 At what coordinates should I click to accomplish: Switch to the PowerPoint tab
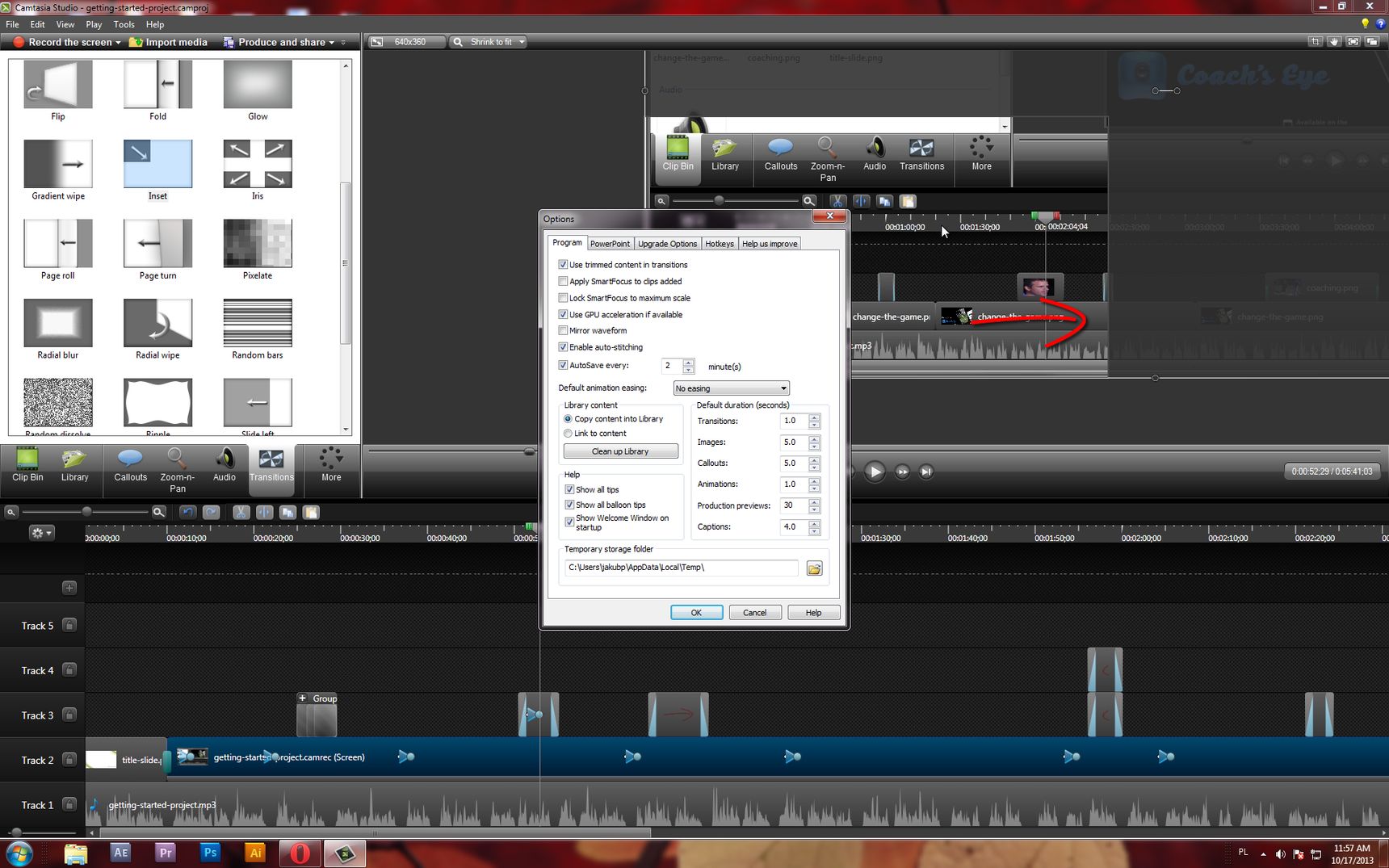[610, 244]
